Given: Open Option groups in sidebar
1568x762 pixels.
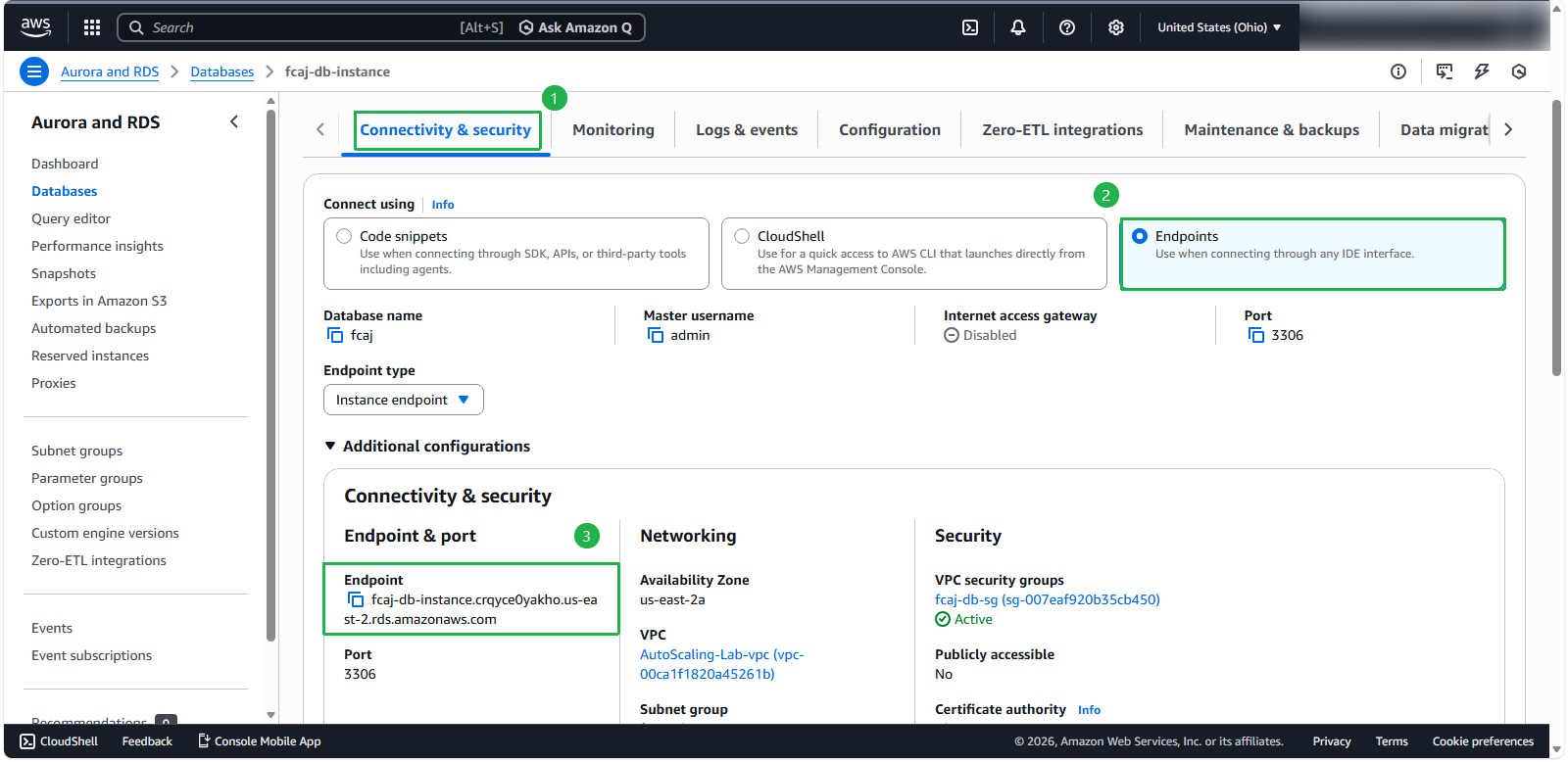Looking at the screenshot, I should coord(76,505).
